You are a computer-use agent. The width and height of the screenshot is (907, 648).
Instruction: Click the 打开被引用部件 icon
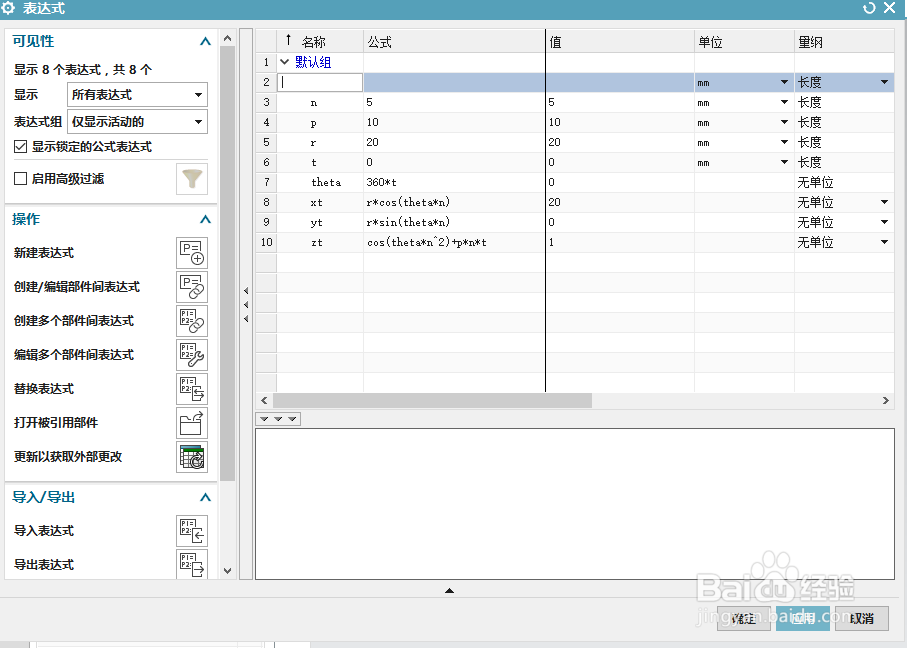(x=191, y=423)
